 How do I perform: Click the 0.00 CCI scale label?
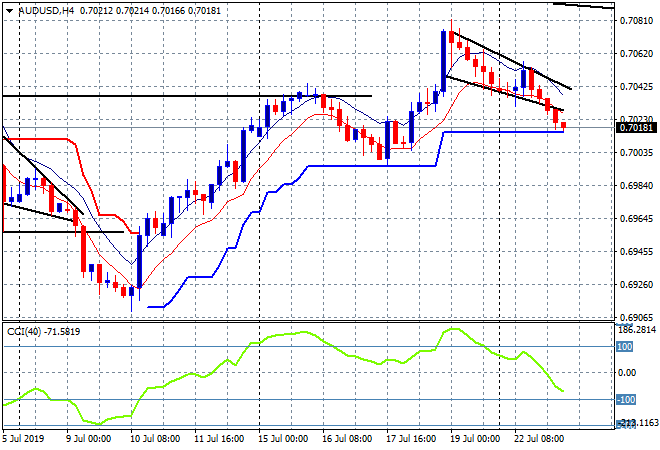pyautogui.click(x=627, y=373)
